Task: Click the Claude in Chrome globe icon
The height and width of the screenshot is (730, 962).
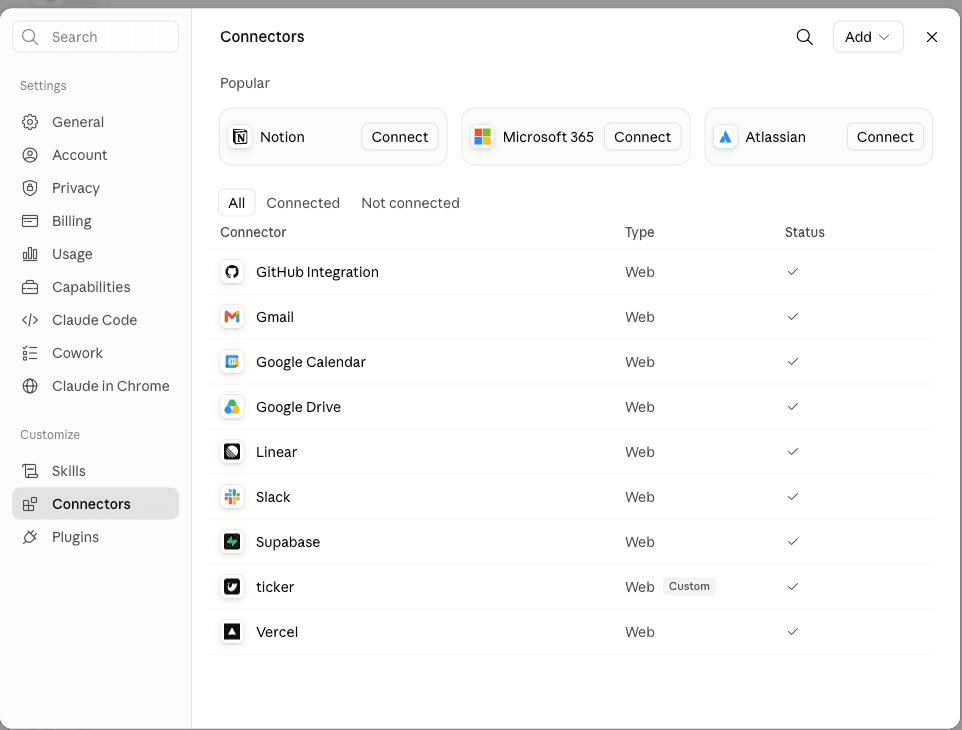Action: click(x=30, y=386)
